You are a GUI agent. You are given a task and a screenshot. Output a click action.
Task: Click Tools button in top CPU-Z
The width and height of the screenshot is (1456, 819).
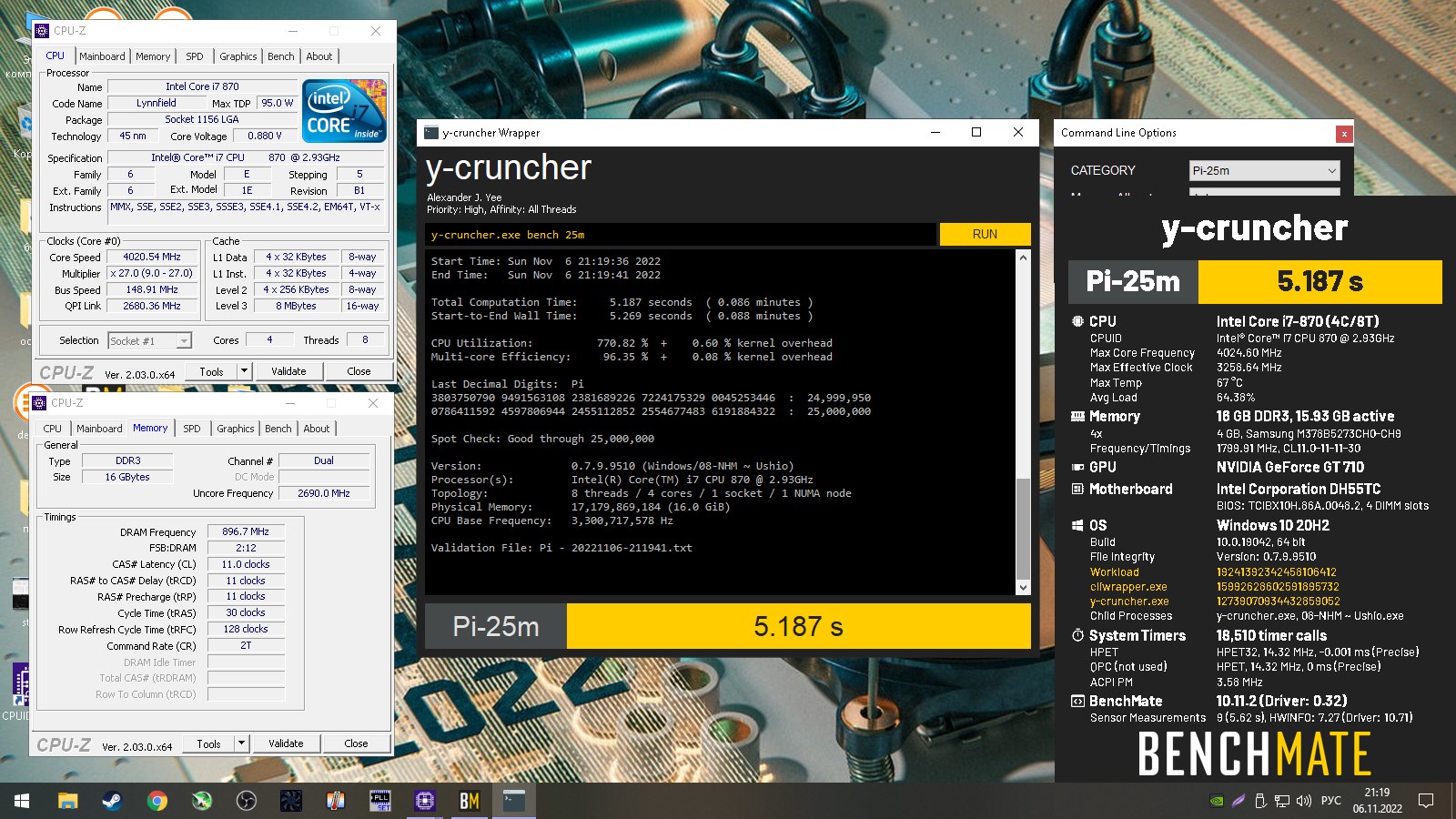coord(212,371)
